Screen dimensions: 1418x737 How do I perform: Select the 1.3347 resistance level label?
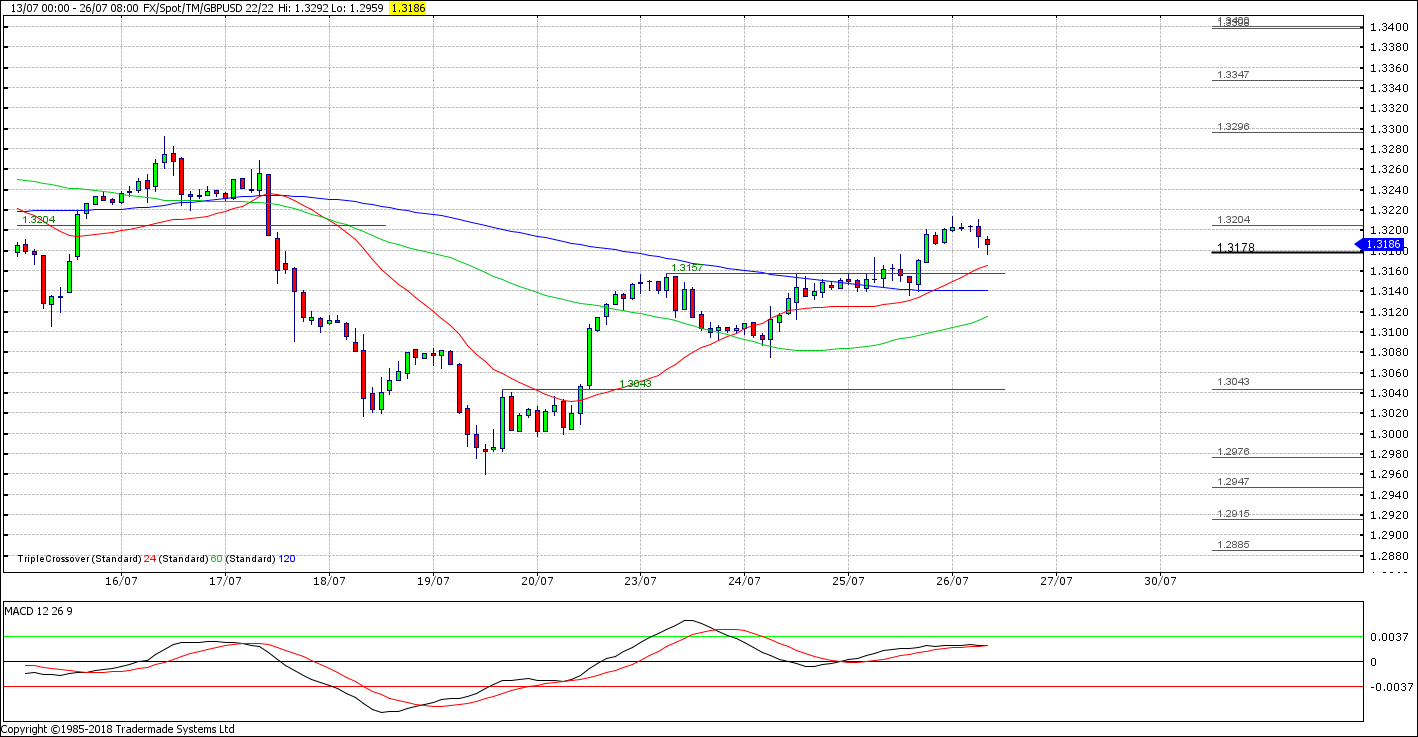[1235, 75]
